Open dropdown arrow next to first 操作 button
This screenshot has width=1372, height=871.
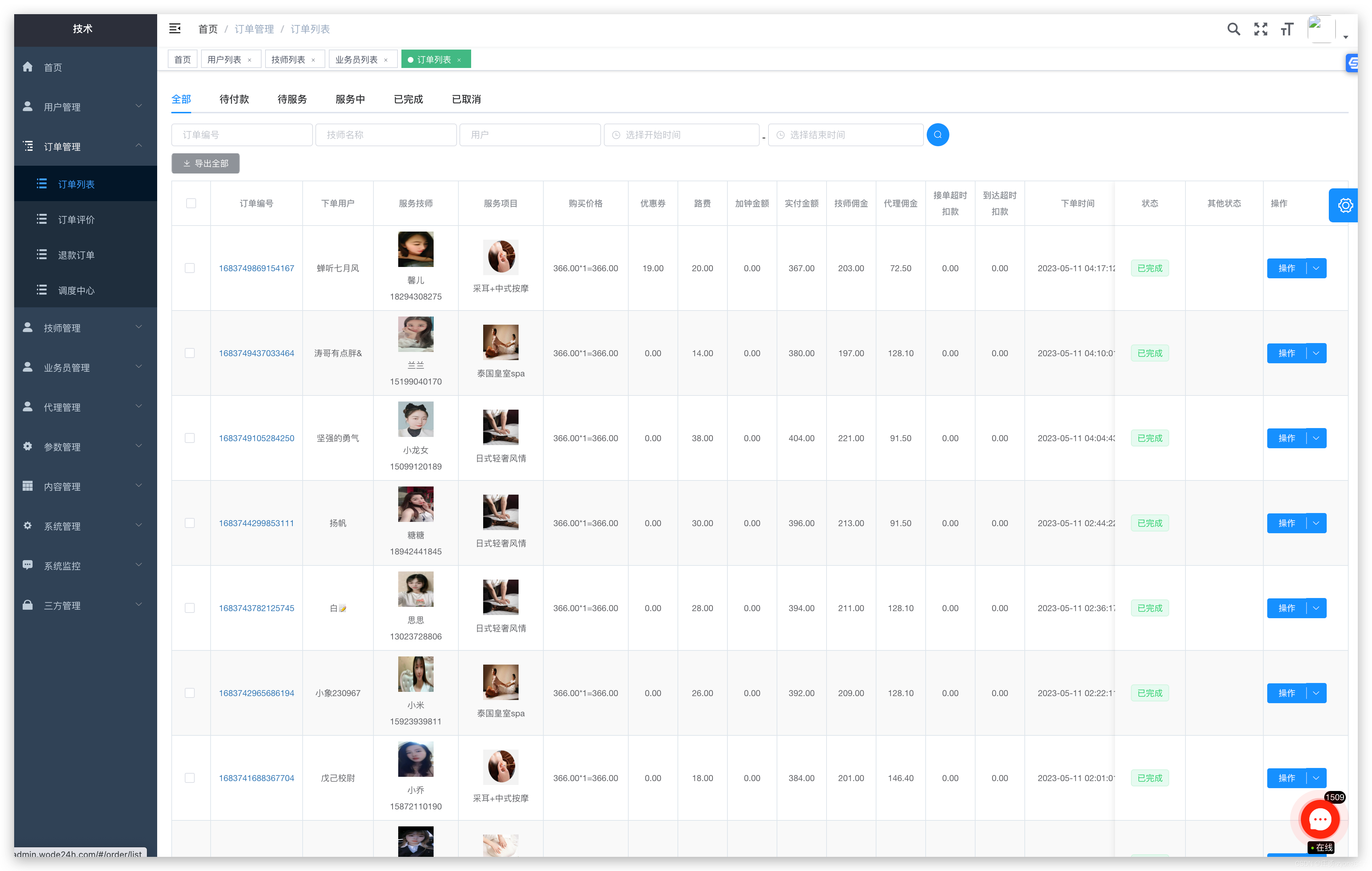click(x=1316, y=268)
